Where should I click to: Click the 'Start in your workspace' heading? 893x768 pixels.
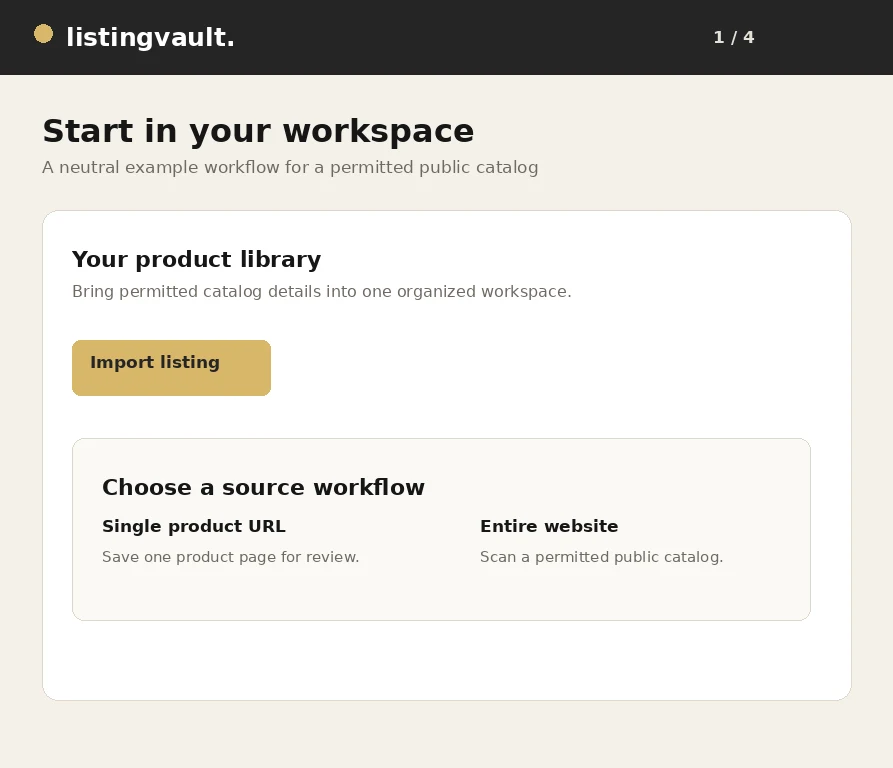pos(258,132)
